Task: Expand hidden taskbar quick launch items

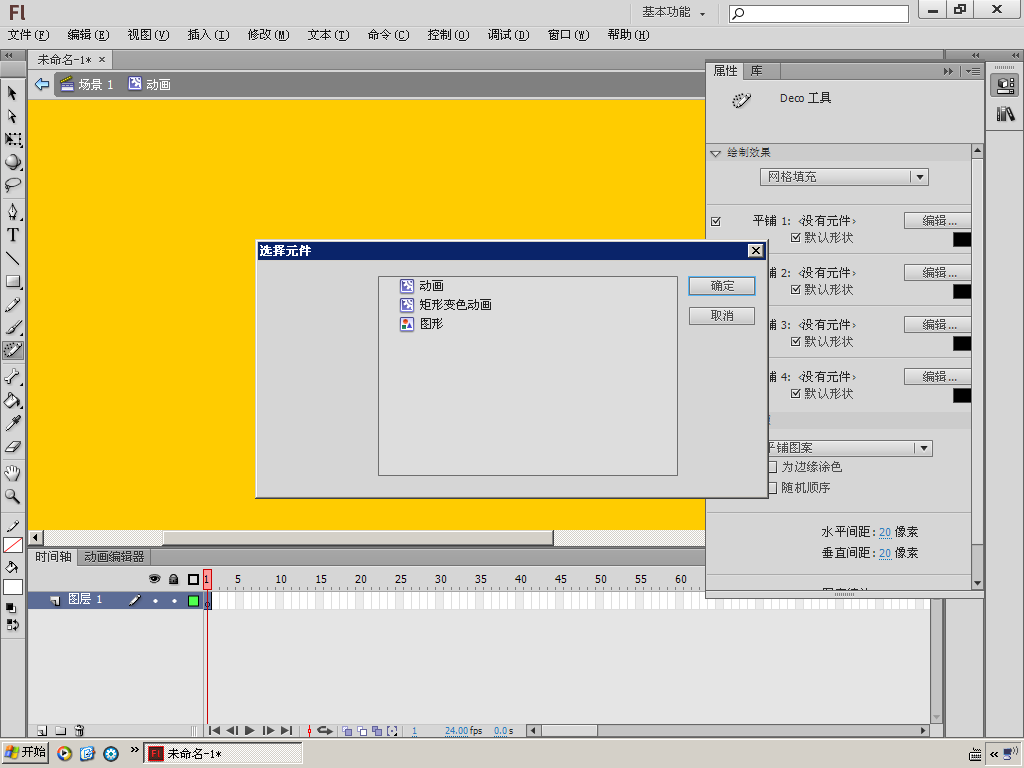Action: point(135,750)
